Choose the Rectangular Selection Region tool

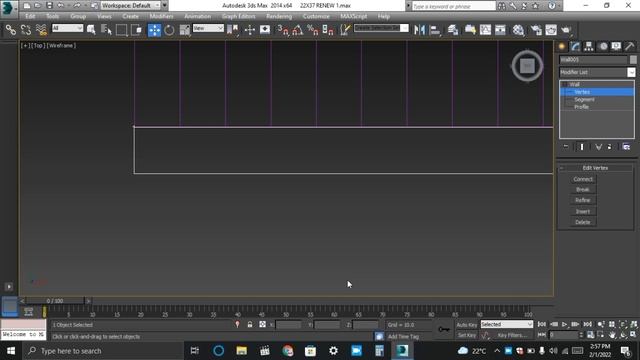coord(121,30)
